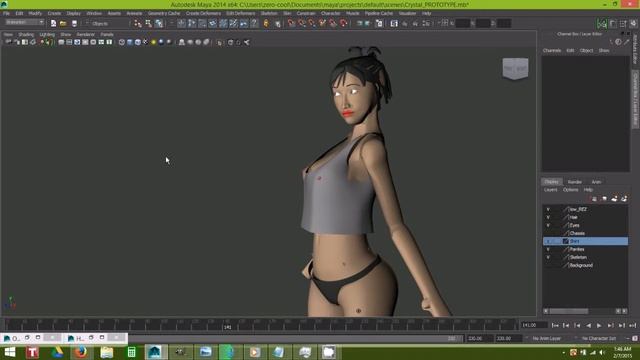Click the smooth shade all viewport icon
Image resolution: width=640 pixels, height=360 pixels.
(x=129, y=42)
